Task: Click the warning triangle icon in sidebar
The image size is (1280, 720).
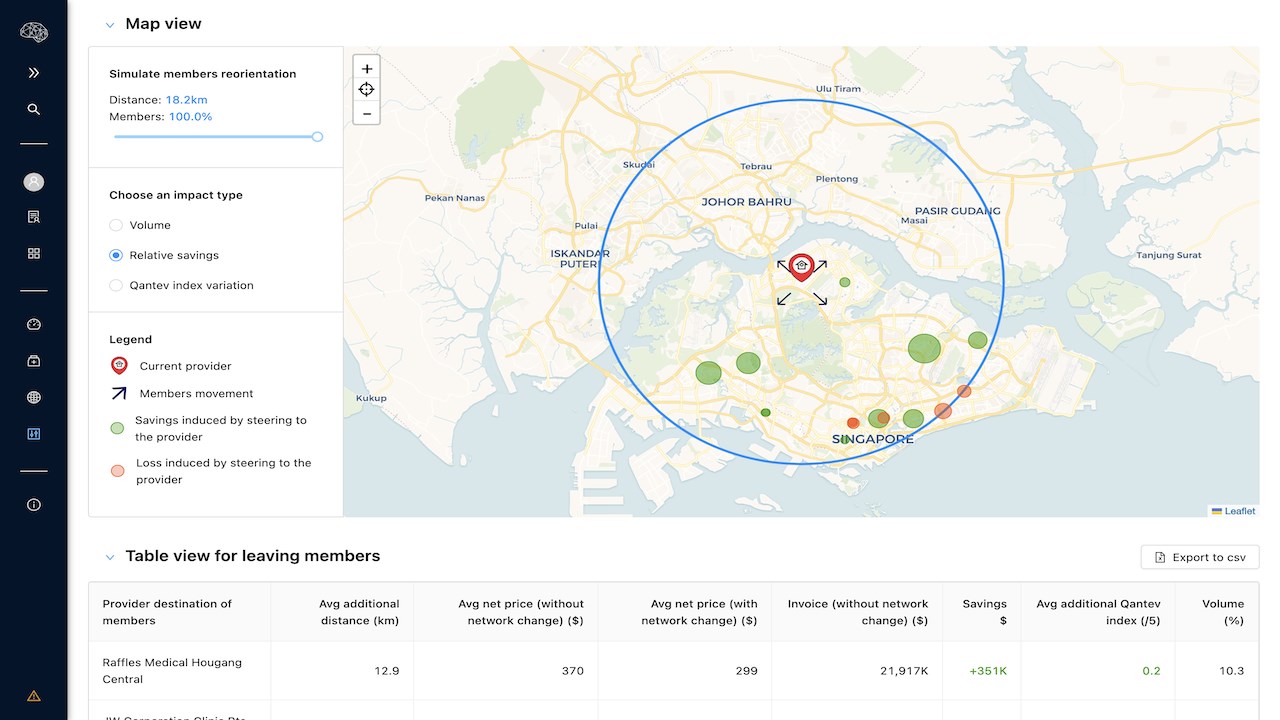Action: click(x=34, y=696)
